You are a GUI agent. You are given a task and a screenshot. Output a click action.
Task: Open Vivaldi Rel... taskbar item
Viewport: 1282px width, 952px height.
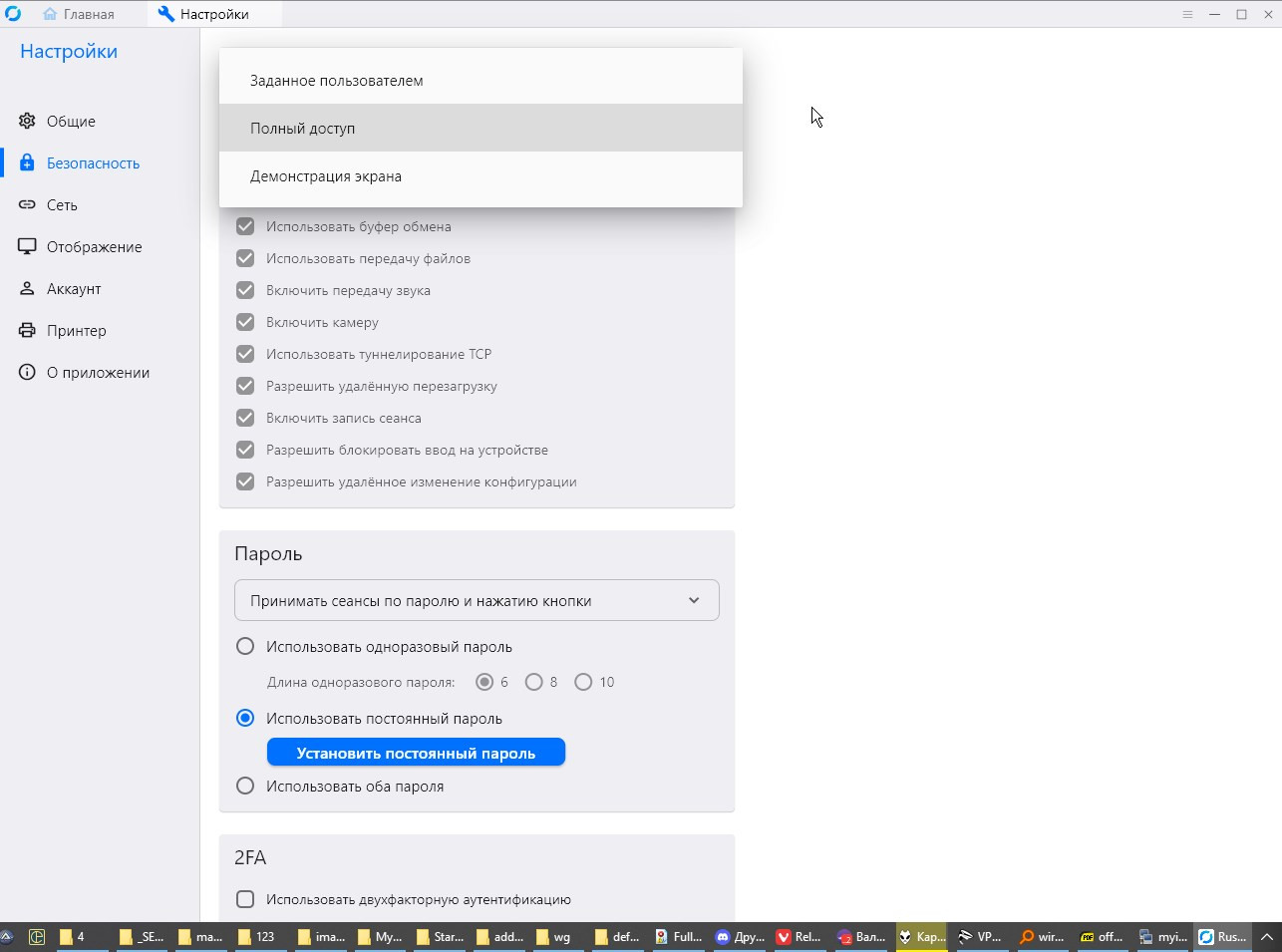[x=799, y=937]
